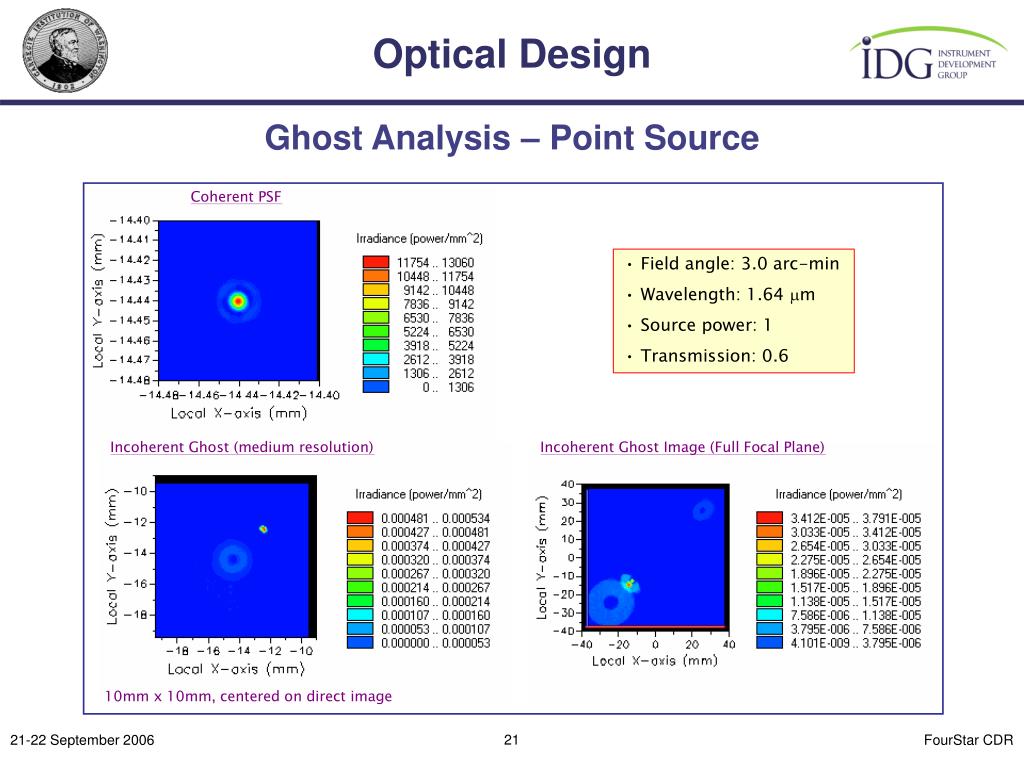
Task: Click Coherent PSF Irradiance (power/mm^2) legend title
Action: coord(419,238)
